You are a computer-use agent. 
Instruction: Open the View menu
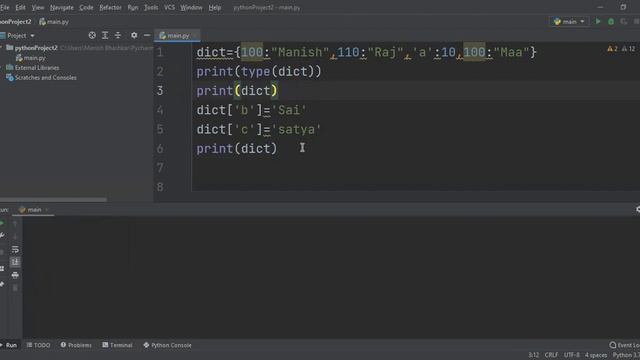pos(38,7)
